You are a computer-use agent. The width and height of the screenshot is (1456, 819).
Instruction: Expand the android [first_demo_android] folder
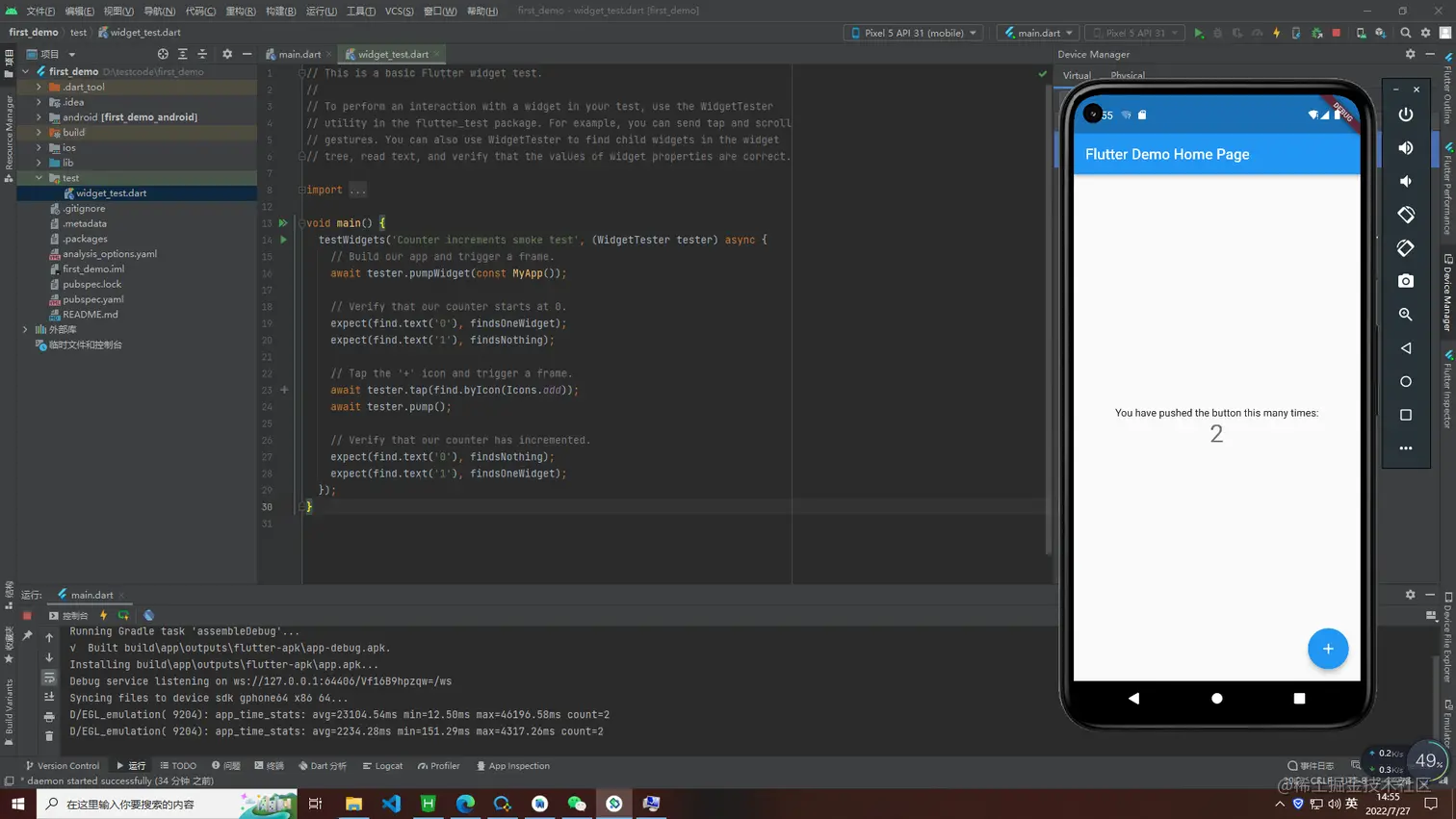click(x=39, y=117)
